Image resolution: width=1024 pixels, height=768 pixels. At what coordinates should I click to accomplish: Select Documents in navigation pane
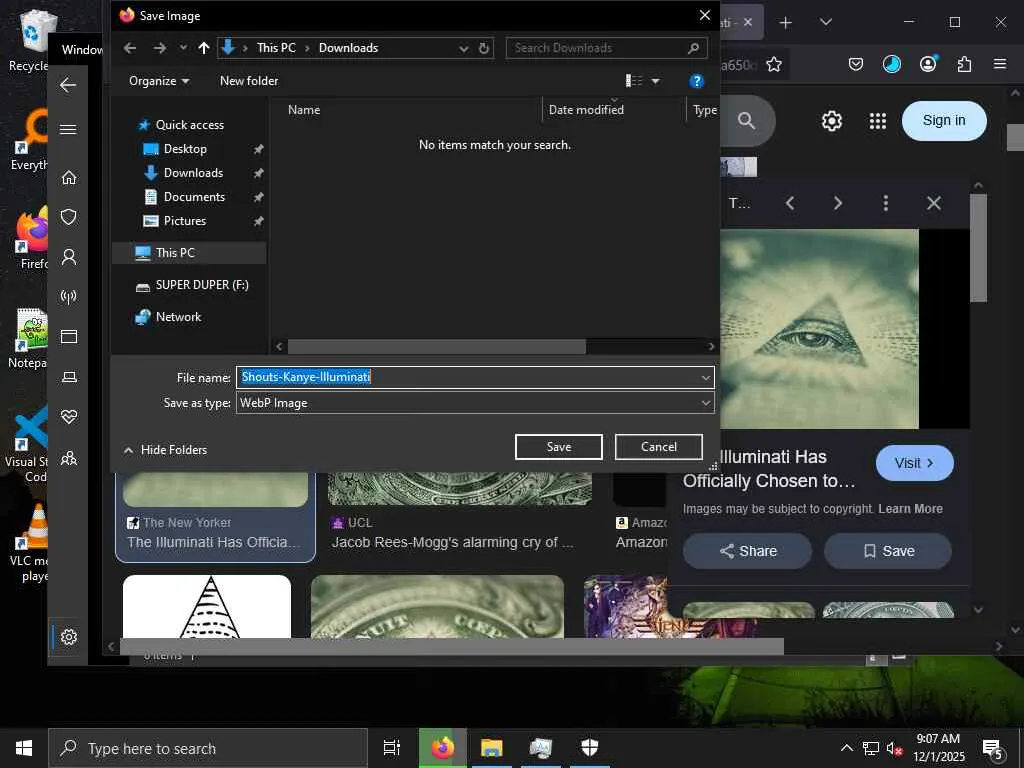tap(194, 197)
